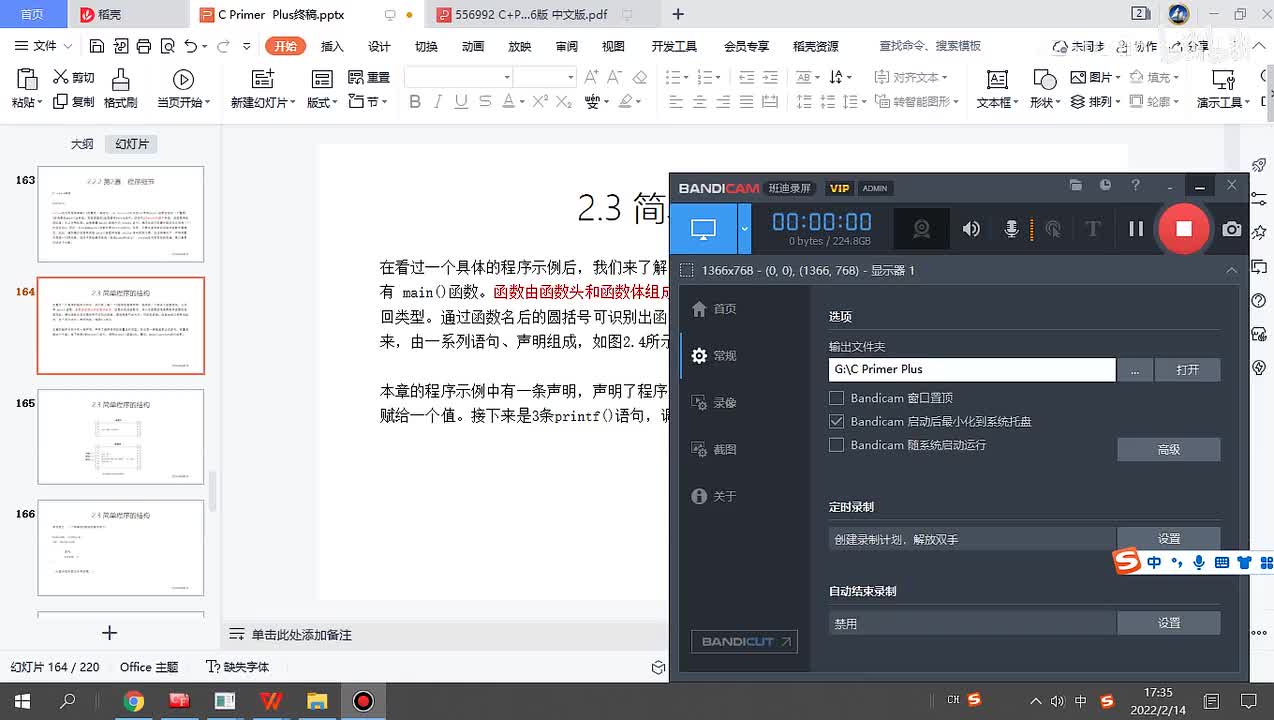Screen dimensions: 1274x720
Task: Switch to the 大纲 panel tab
Action: point(82,144)
